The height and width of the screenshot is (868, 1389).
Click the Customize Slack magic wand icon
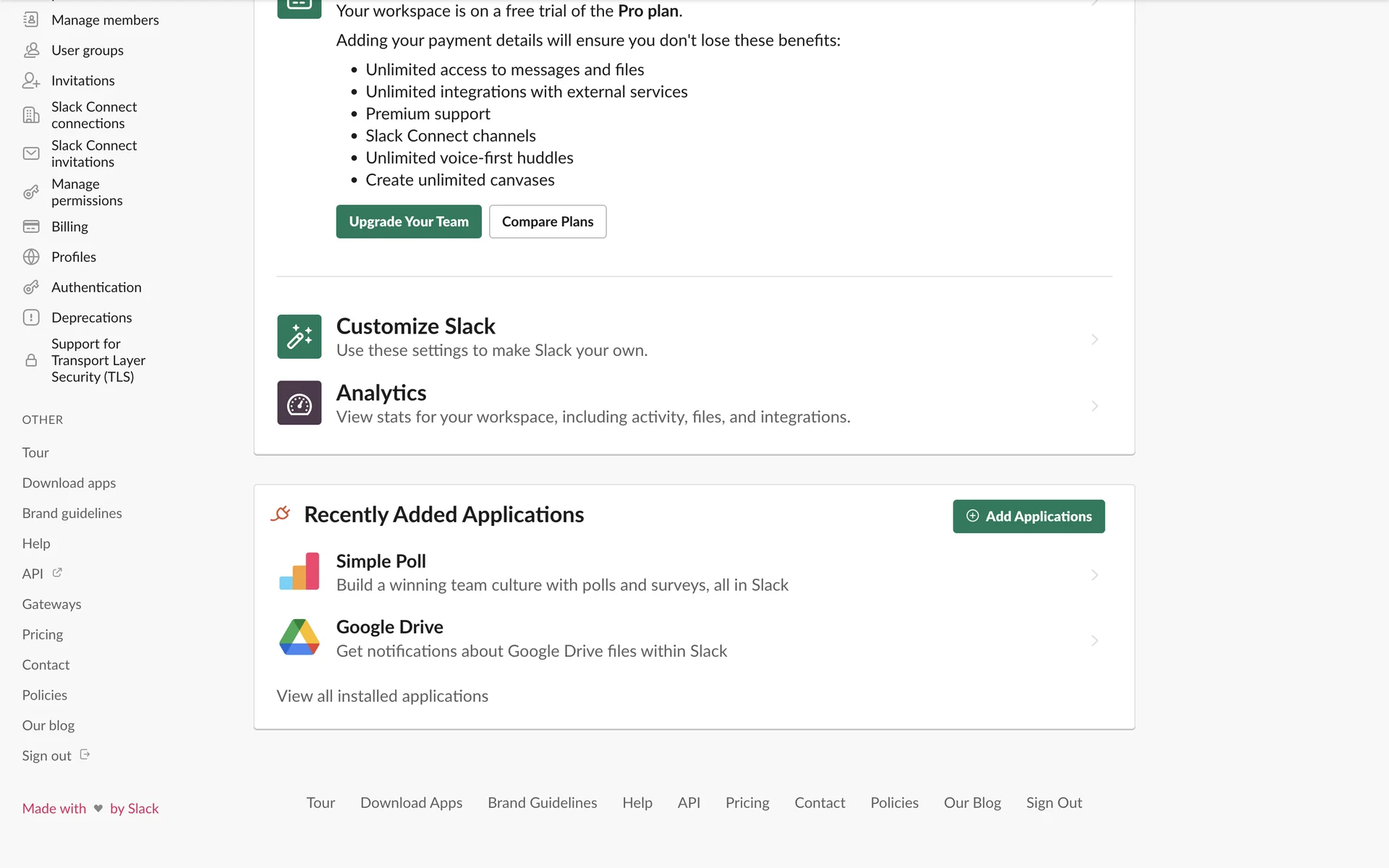[299, 337]
